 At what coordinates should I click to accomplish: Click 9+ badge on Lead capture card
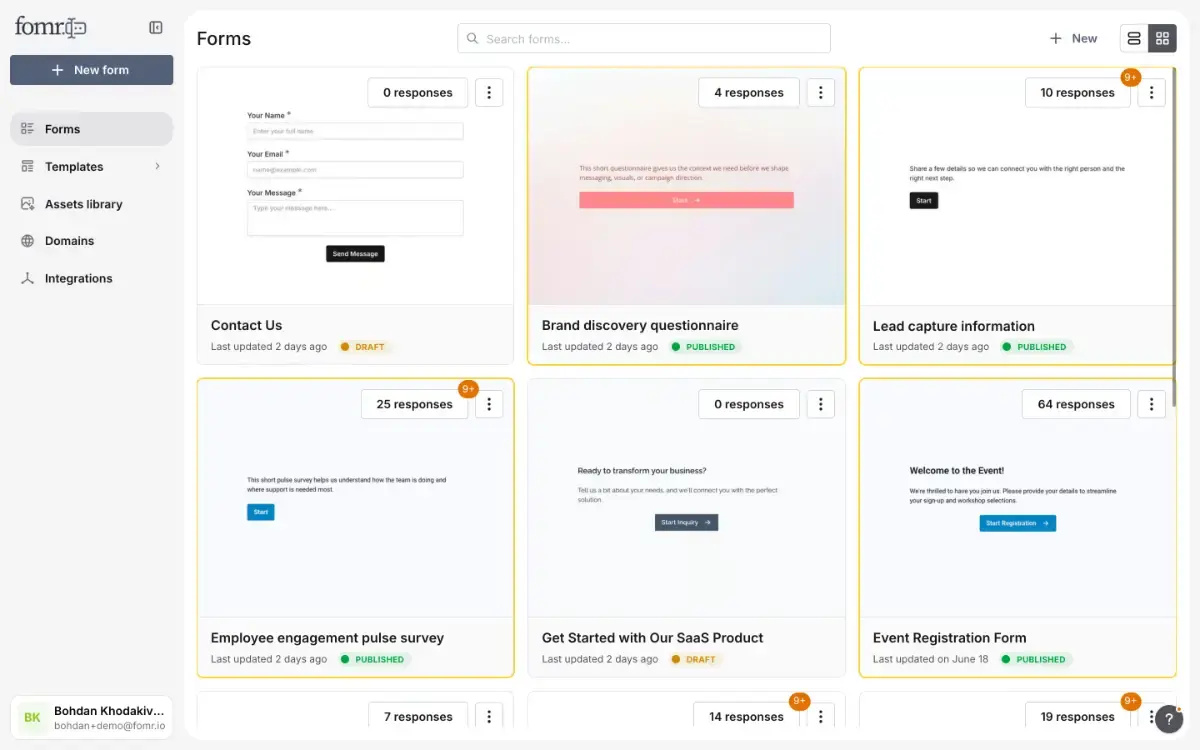coord(1130,77)
